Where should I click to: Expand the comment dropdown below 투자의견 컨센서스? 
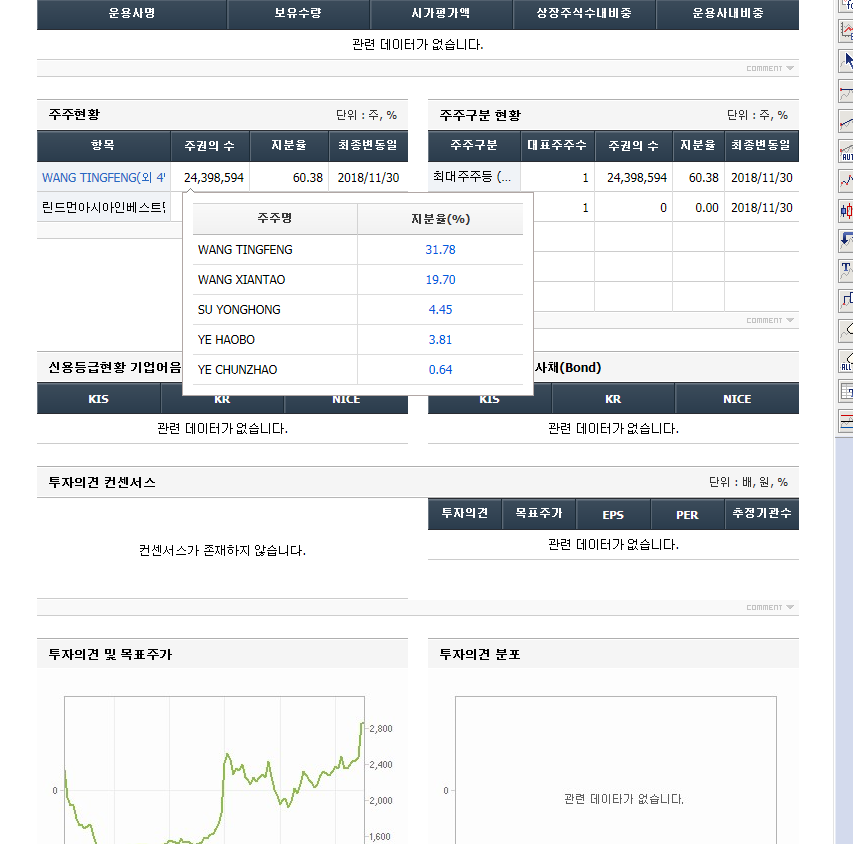point(770,607)
